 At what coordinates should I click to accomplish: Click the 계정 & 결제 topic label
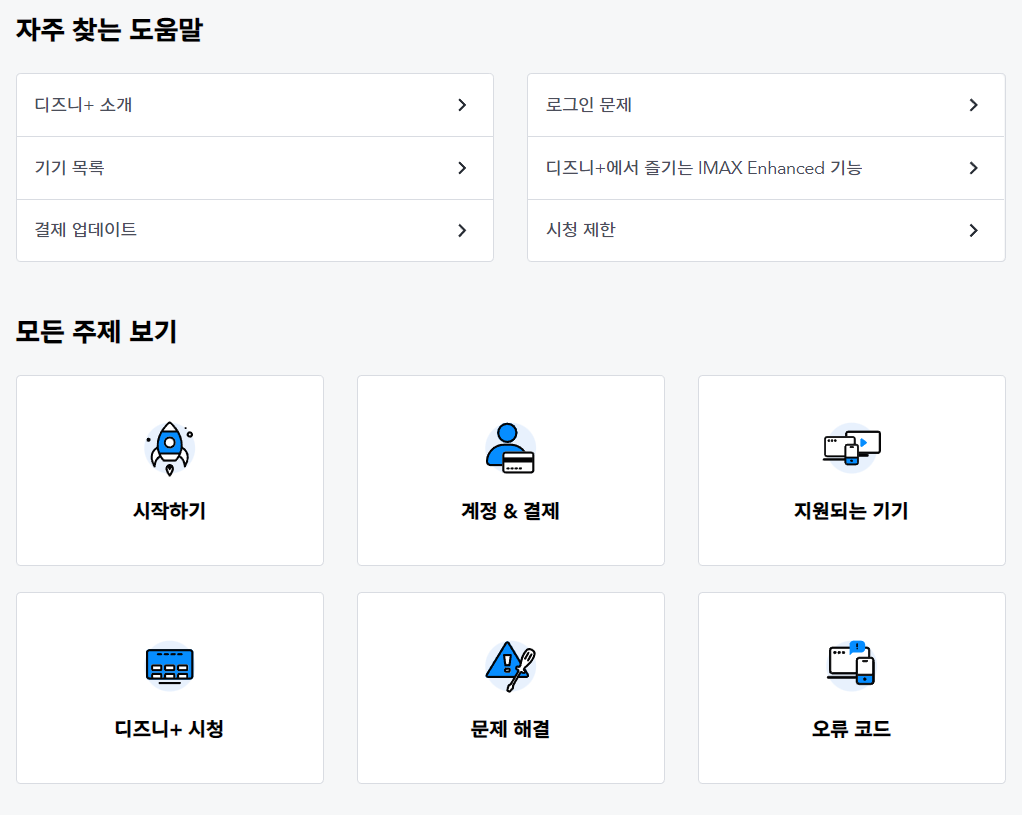(x=510, y=511)
